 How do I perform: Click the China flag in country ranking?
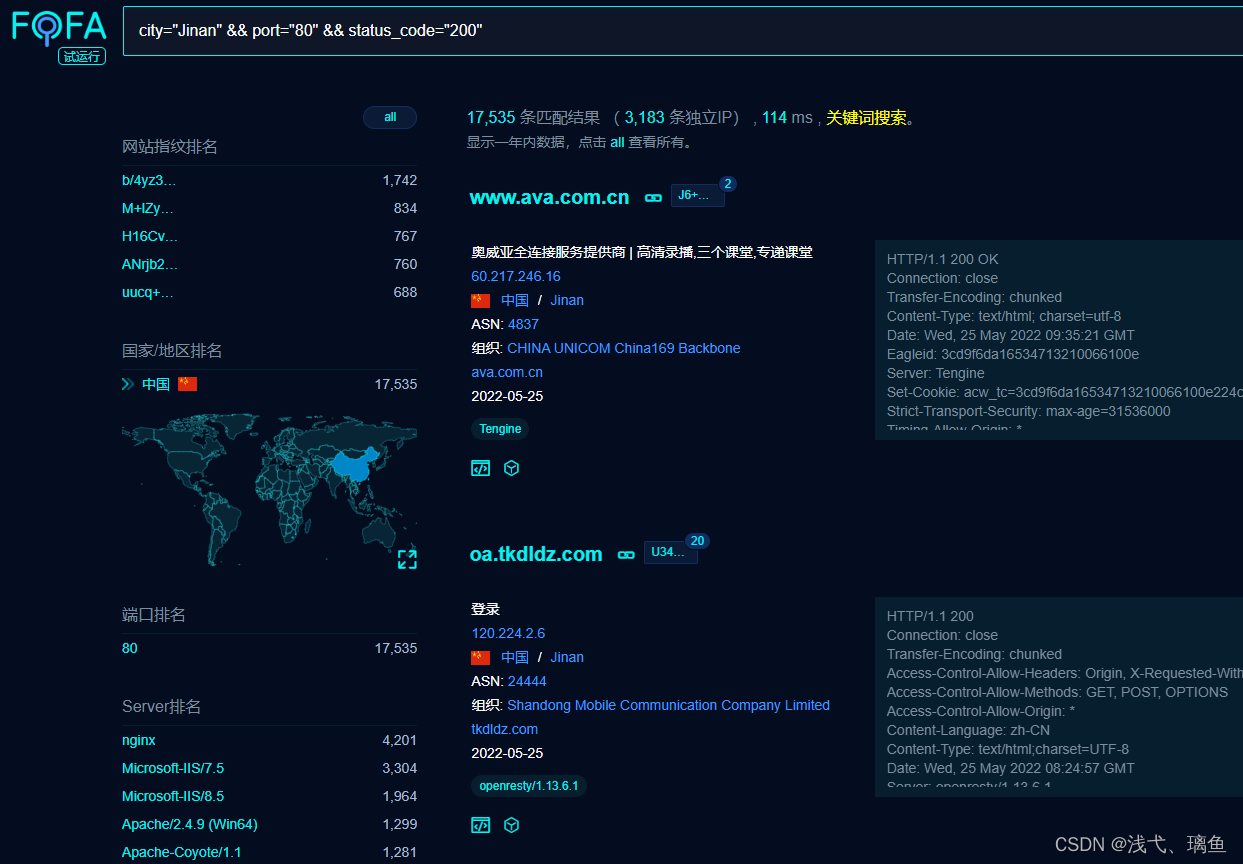pos(188,384)
